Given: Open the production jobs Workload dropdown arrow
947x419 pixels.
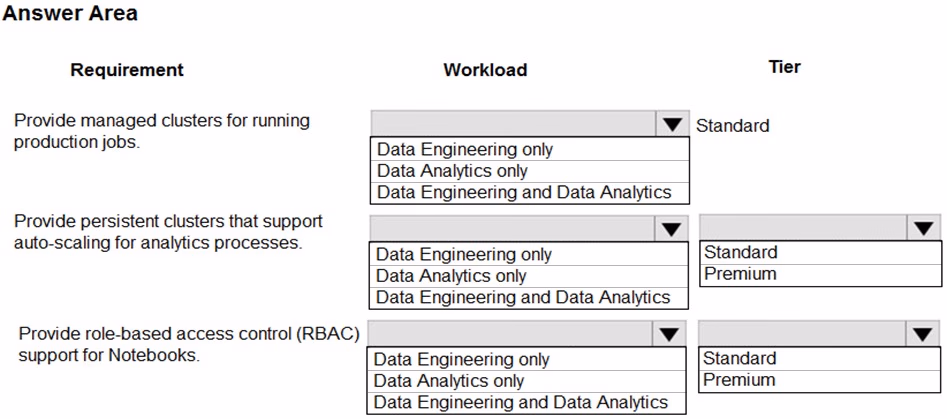Looking at the screenshot, I should [x=672, y=124].
